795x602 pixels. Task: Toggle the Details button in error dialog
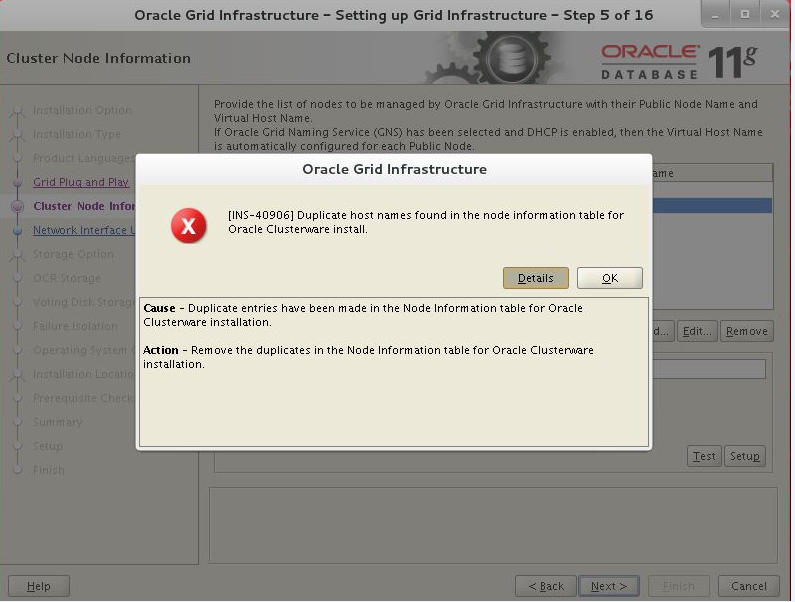(538, 278)
